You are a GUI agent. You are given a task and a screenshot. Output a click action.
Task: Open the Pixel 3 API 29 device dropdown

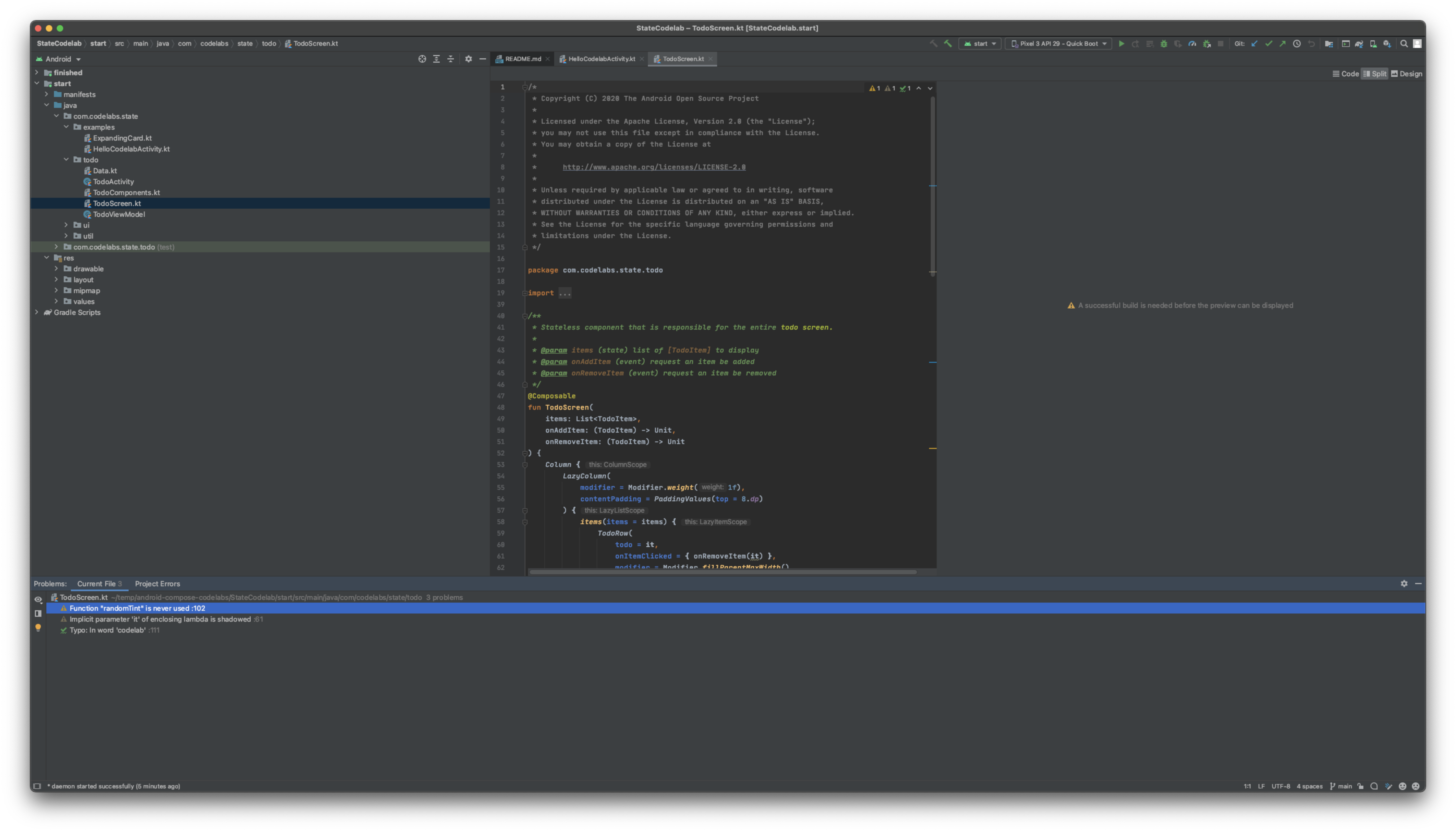pyautogui.click(x=1058, y=43)
